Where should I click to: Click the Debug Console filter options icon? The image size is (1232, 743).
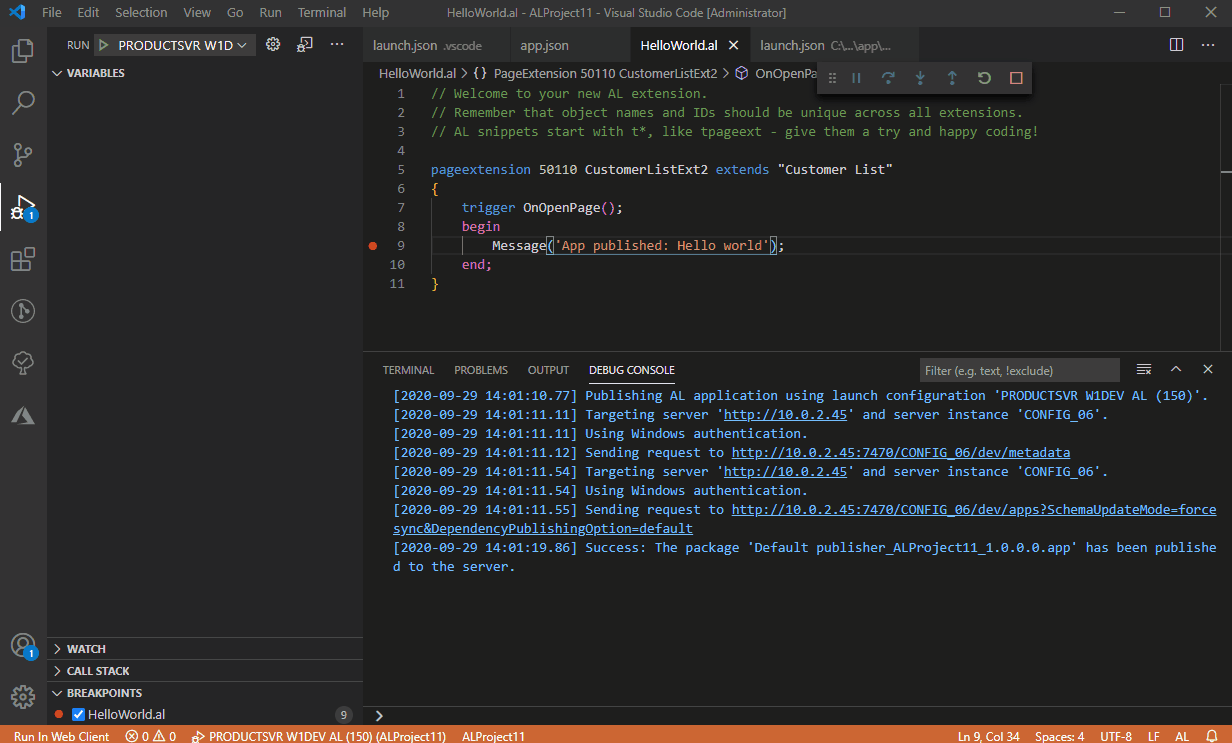(1143, 369)
